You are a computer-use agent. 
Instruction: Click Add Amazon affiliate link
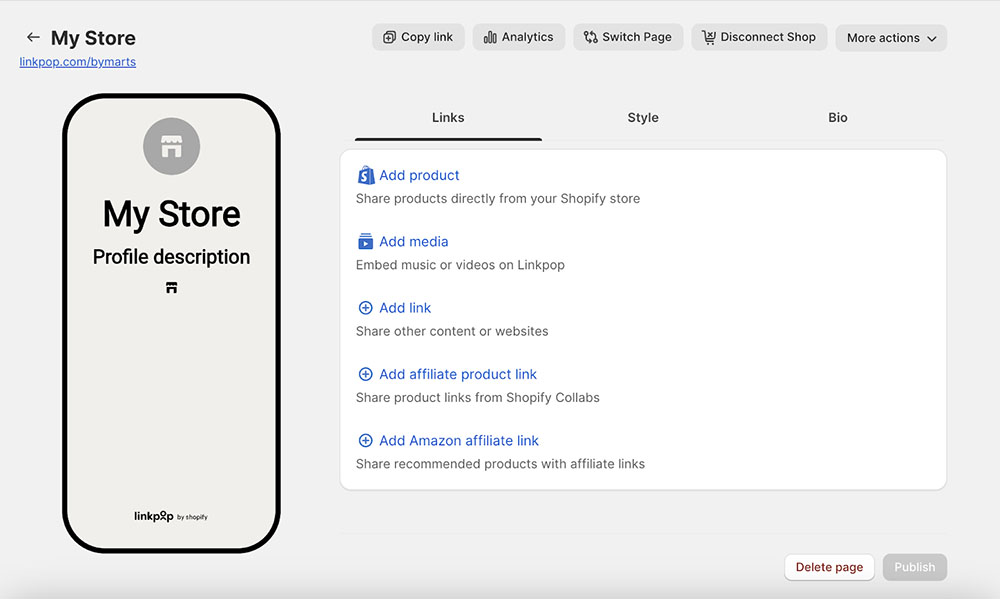tap(459, 441)
